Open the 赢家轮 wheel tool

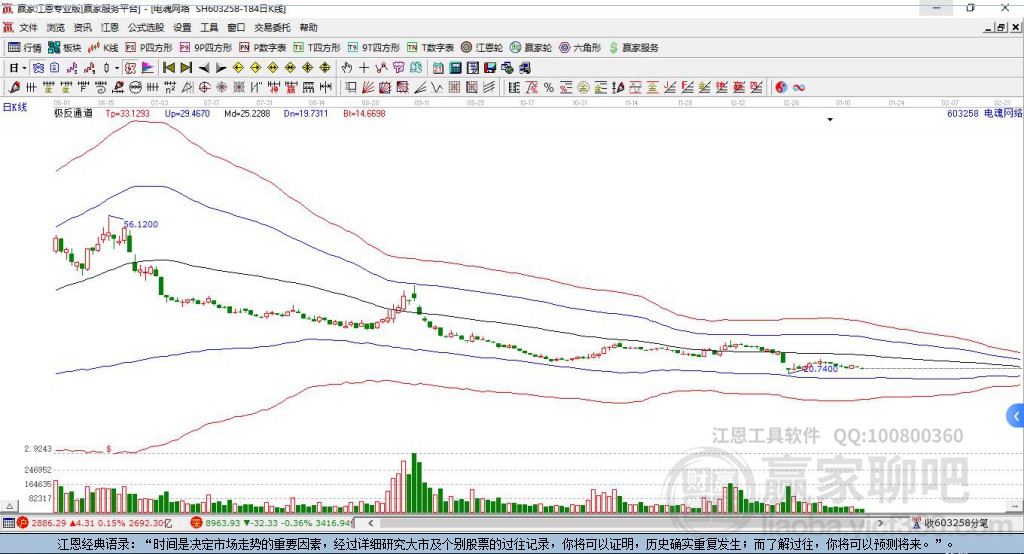pyautogui.click(x=531, y=48)
